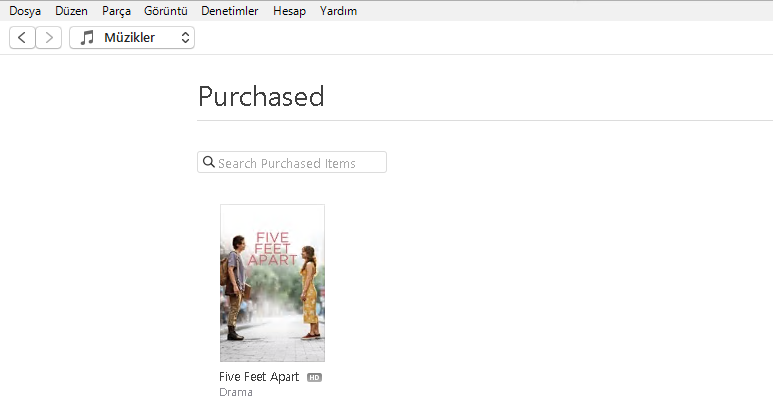The width and height of the screenshot is (773, 406).
Task: Open the Müzikler media type dropdown
Action: point(132,37)
